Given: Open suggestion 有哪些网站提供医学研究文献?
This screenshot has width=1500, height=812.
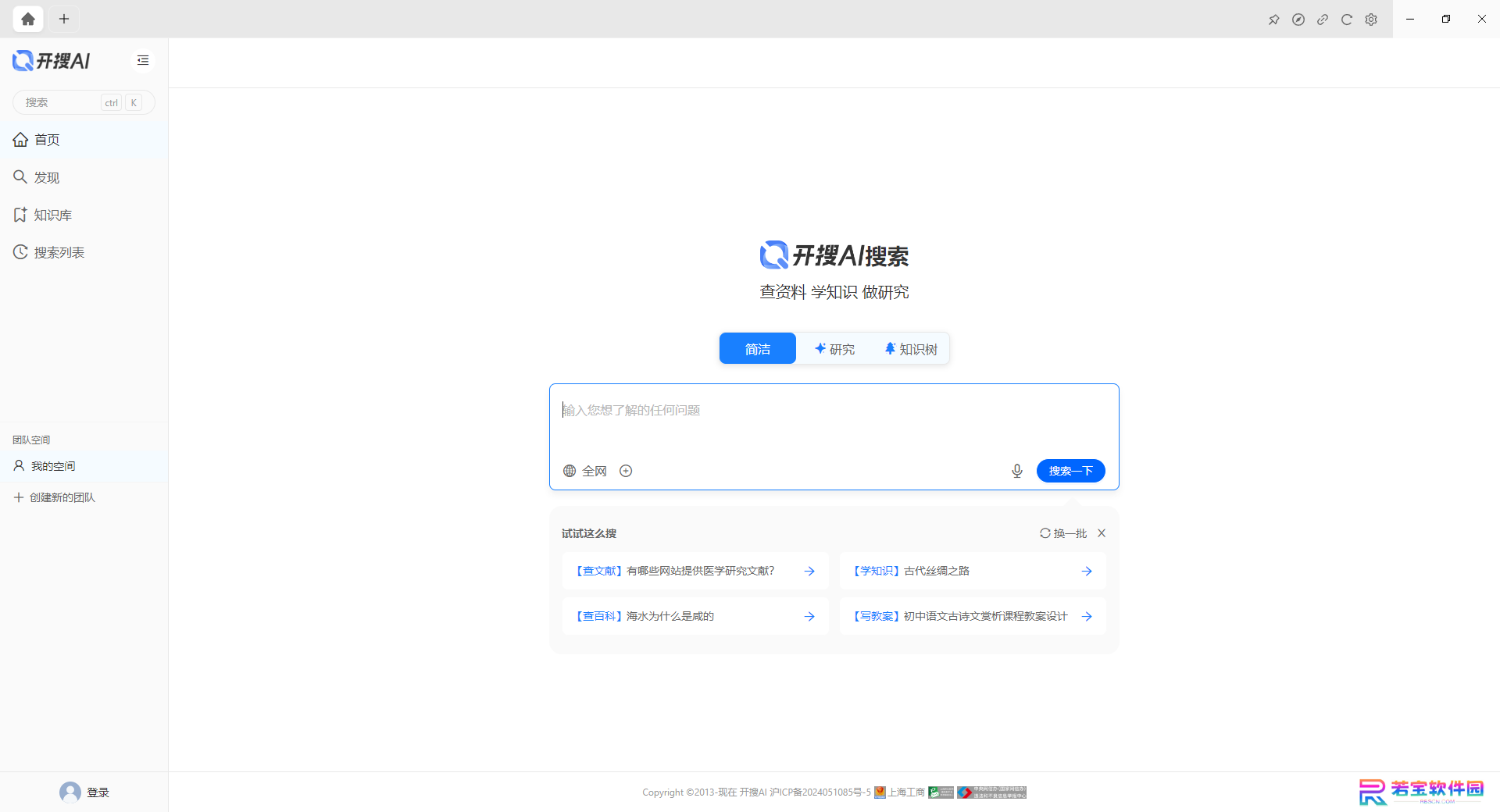Looking at the screenshot, I should [x=695, y=571].
